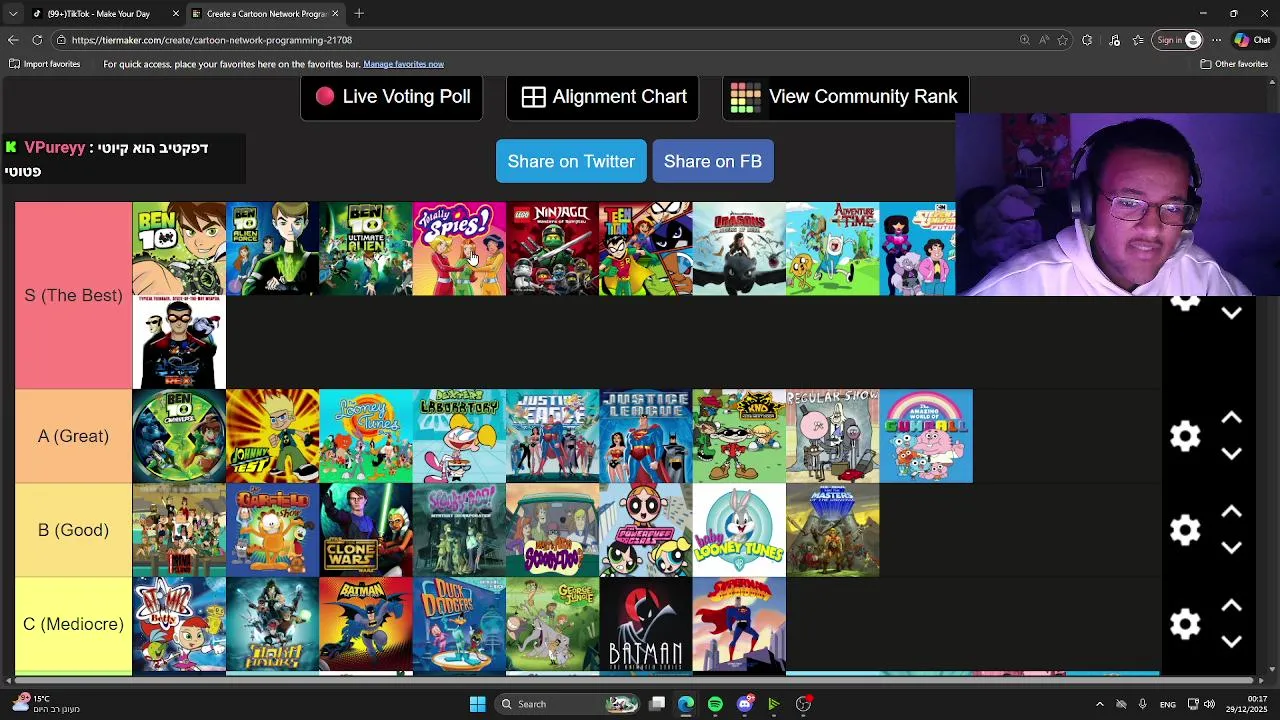Move B (Good) tier up
This screenshot has height=720, width=1280.
1231,512
